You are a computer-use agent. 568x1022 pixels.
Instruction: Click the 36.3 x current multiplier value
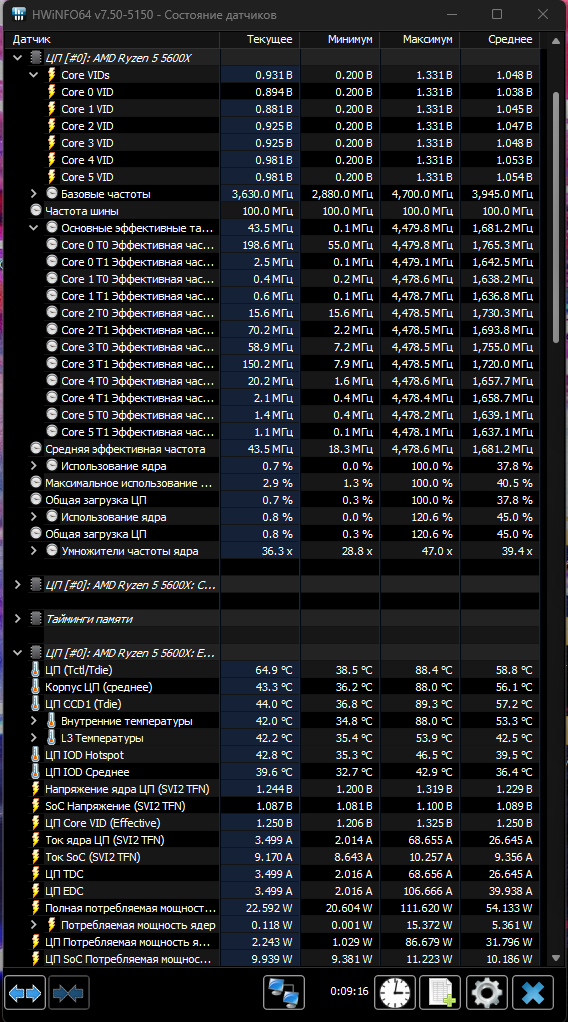275,551
